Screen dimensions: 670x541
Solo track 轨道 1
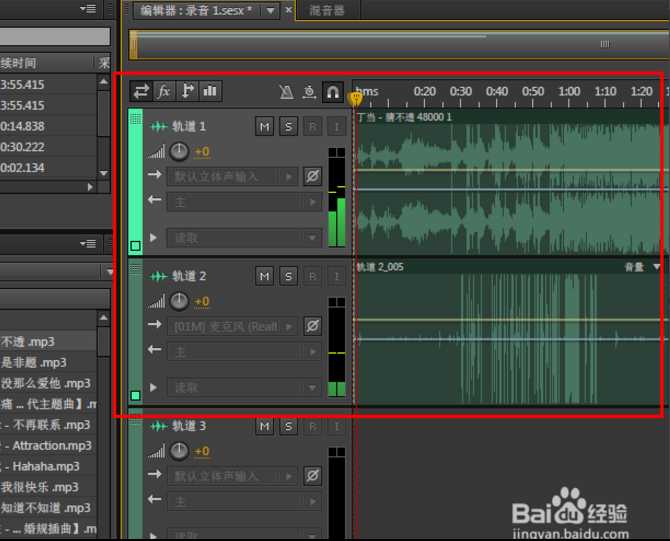[x=288, y=126]
